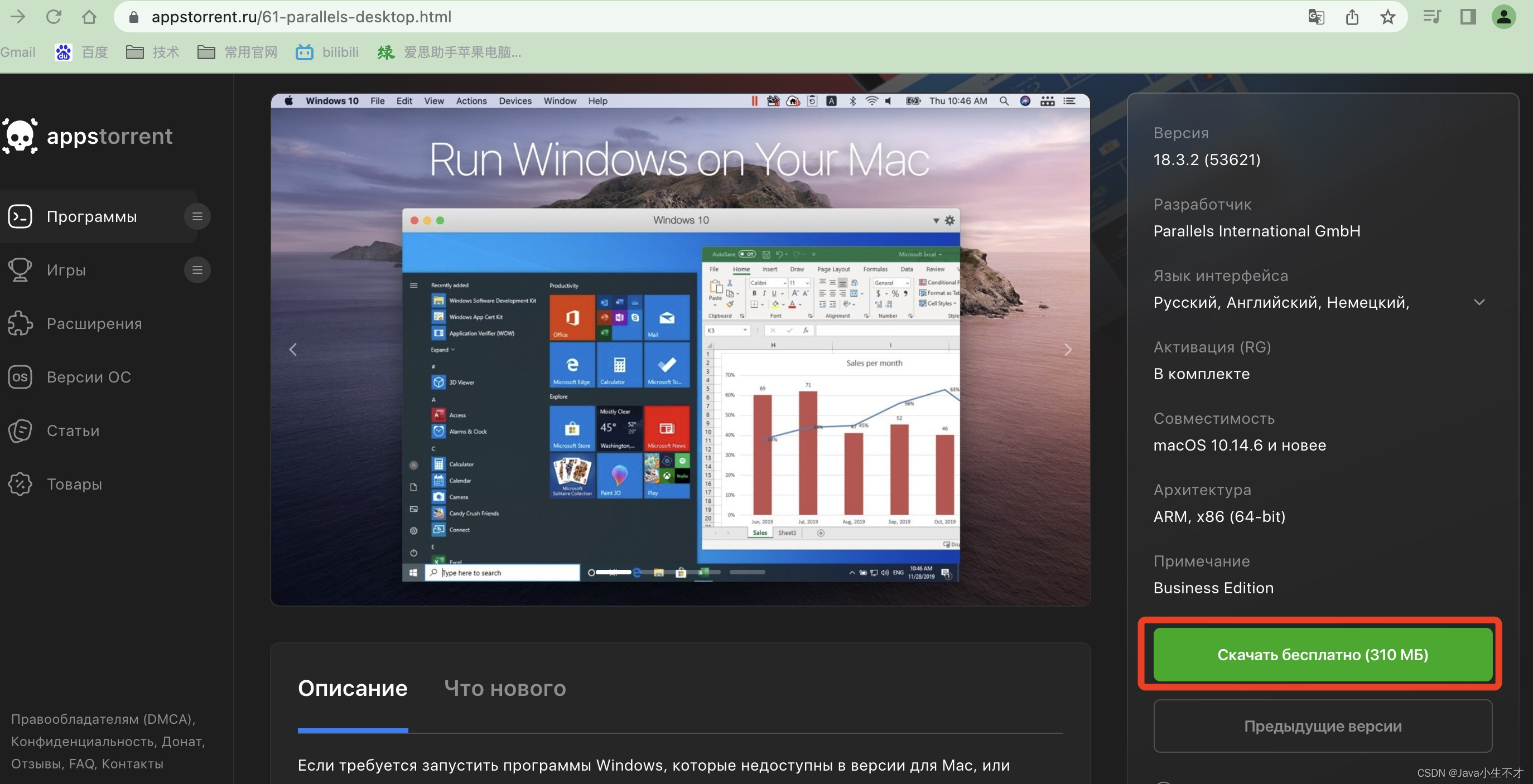Expand the interface language list chevron
This screenshot has height=784, width=1533.
coord(1479,302)
